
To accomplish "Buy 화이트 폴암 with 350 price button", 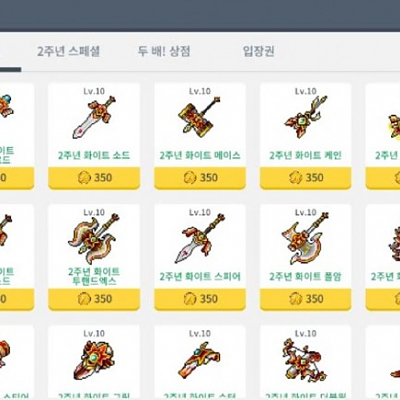I will click(305, 299).
